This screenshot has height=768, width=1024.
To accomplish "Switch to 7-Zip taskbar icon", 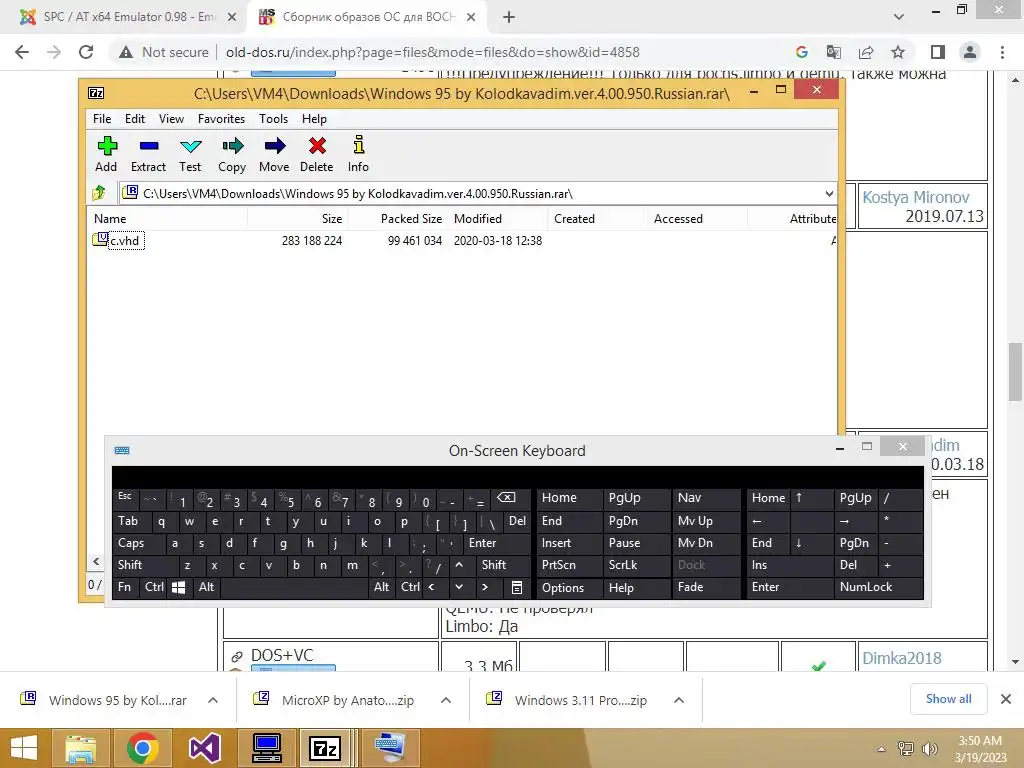I will click(327, 748).
